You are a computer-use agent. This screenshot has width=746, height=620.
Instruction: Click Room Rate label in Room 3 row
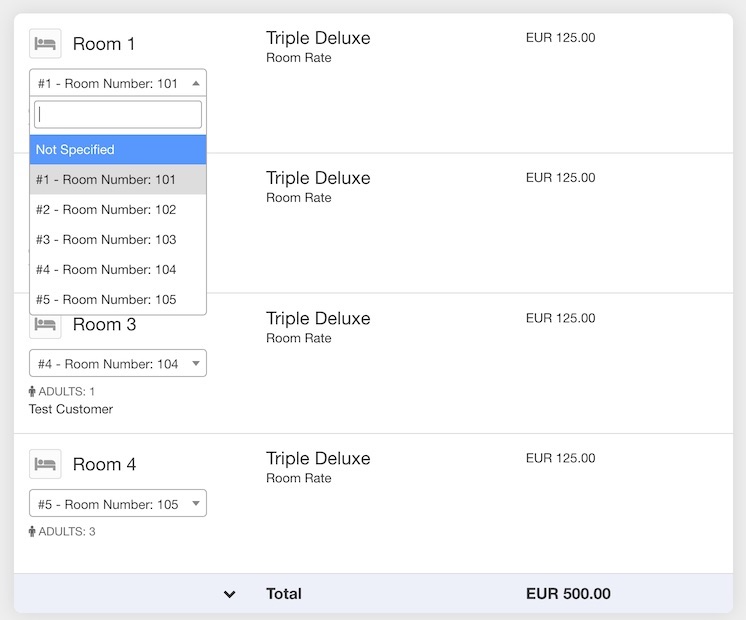tap(298, 338)
